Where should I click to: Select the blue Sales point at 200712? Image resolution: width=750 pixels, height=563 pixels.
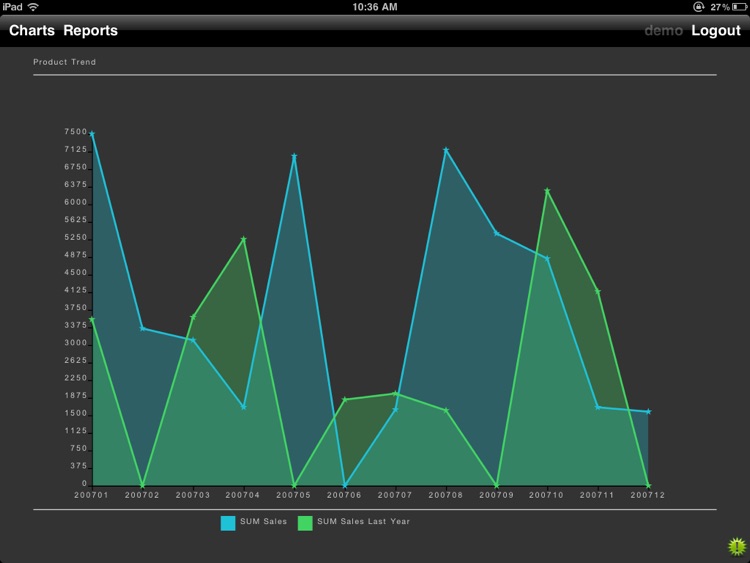(x=648, y=411)
